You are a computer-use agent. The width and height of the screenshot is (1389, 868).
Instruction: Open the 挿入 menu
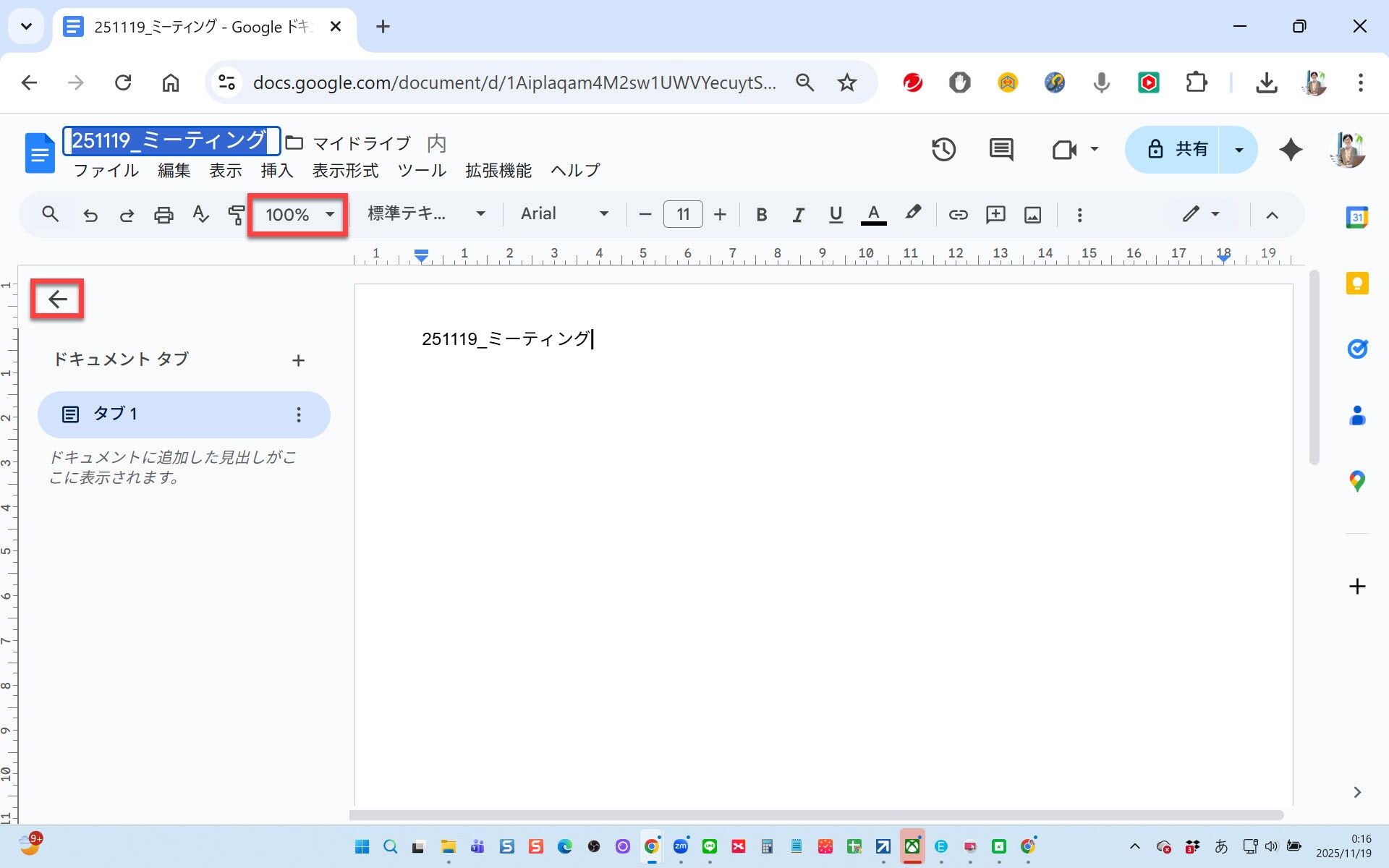tap(276, 171)
